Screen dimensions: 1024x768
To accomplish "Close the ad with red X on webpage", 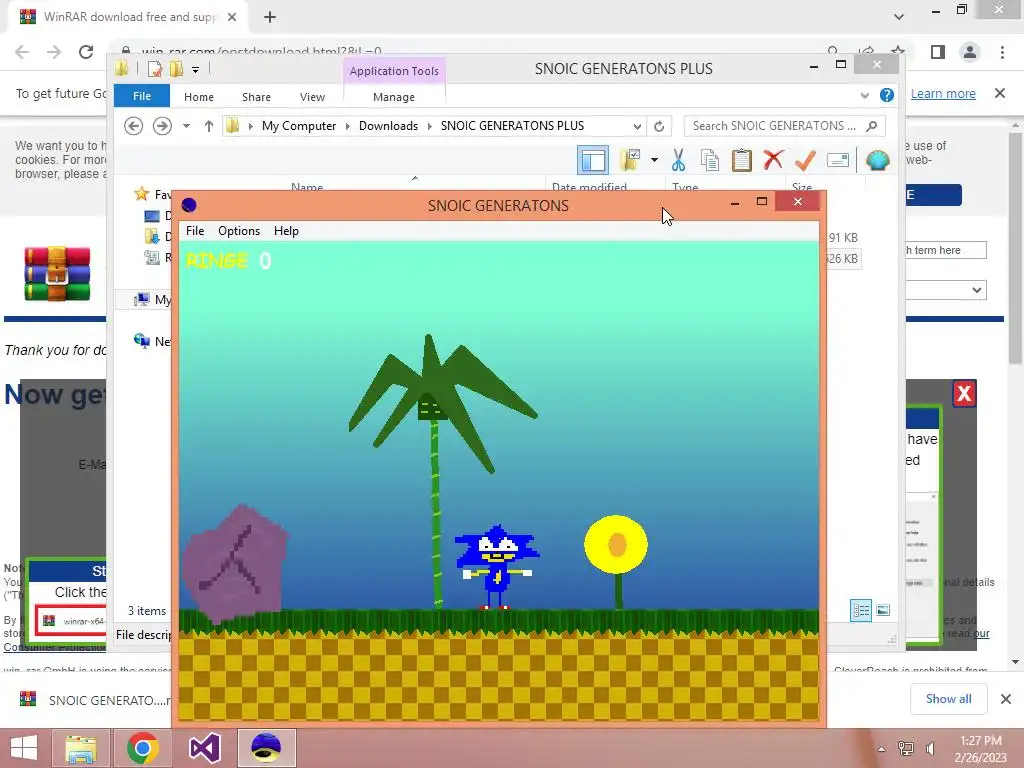I will click(965, 394).
